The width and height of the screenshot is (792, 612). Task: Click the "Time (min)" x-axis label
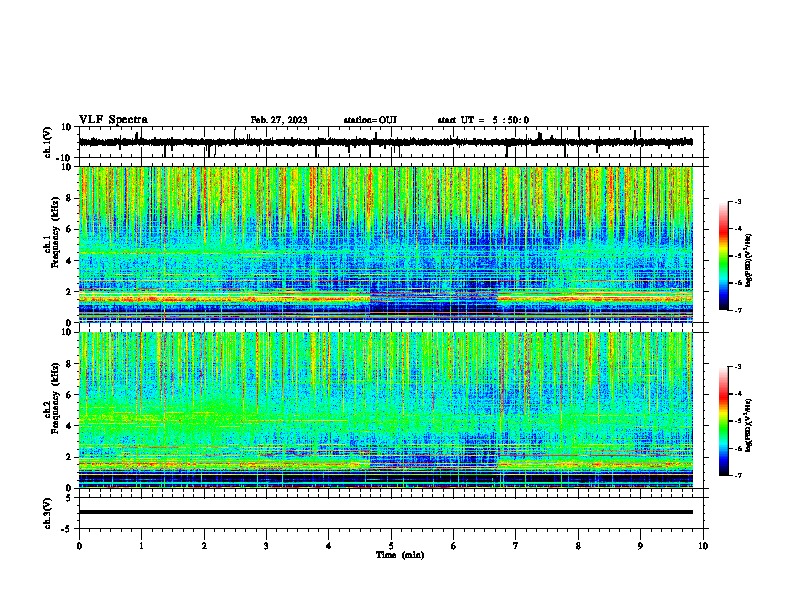click(x=400, y=555)
